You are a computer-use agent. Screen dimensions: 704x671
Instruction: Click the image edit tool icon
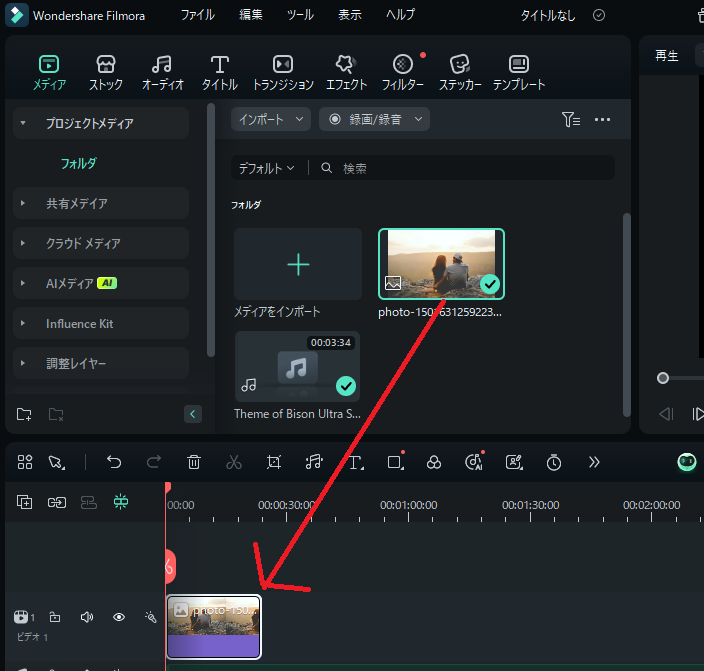(514, 462)
